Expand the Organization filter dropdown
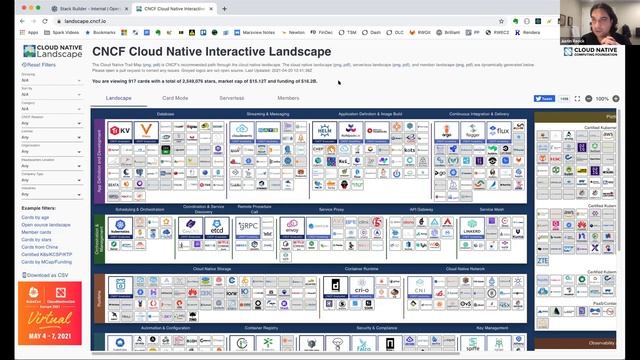640x360 pixels. (x=51, y=152)
